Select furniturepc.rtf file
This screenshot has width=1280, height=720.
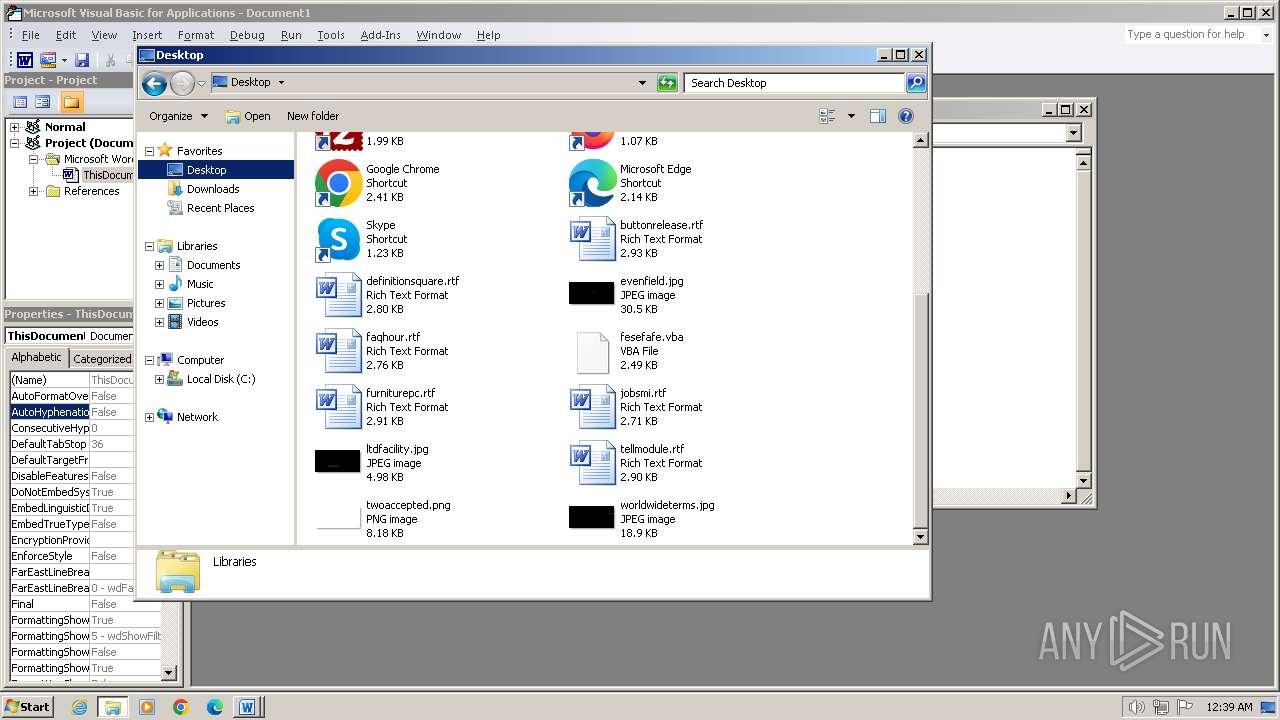pyautogui.click(x=383, y=407)
